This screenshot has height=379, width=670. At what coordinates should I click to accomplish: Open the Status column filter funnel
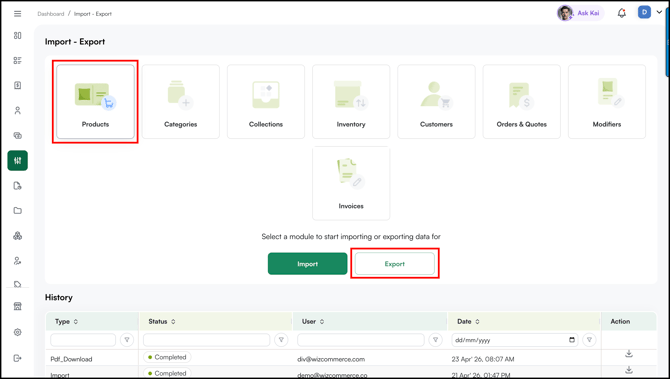pos(281,340)
